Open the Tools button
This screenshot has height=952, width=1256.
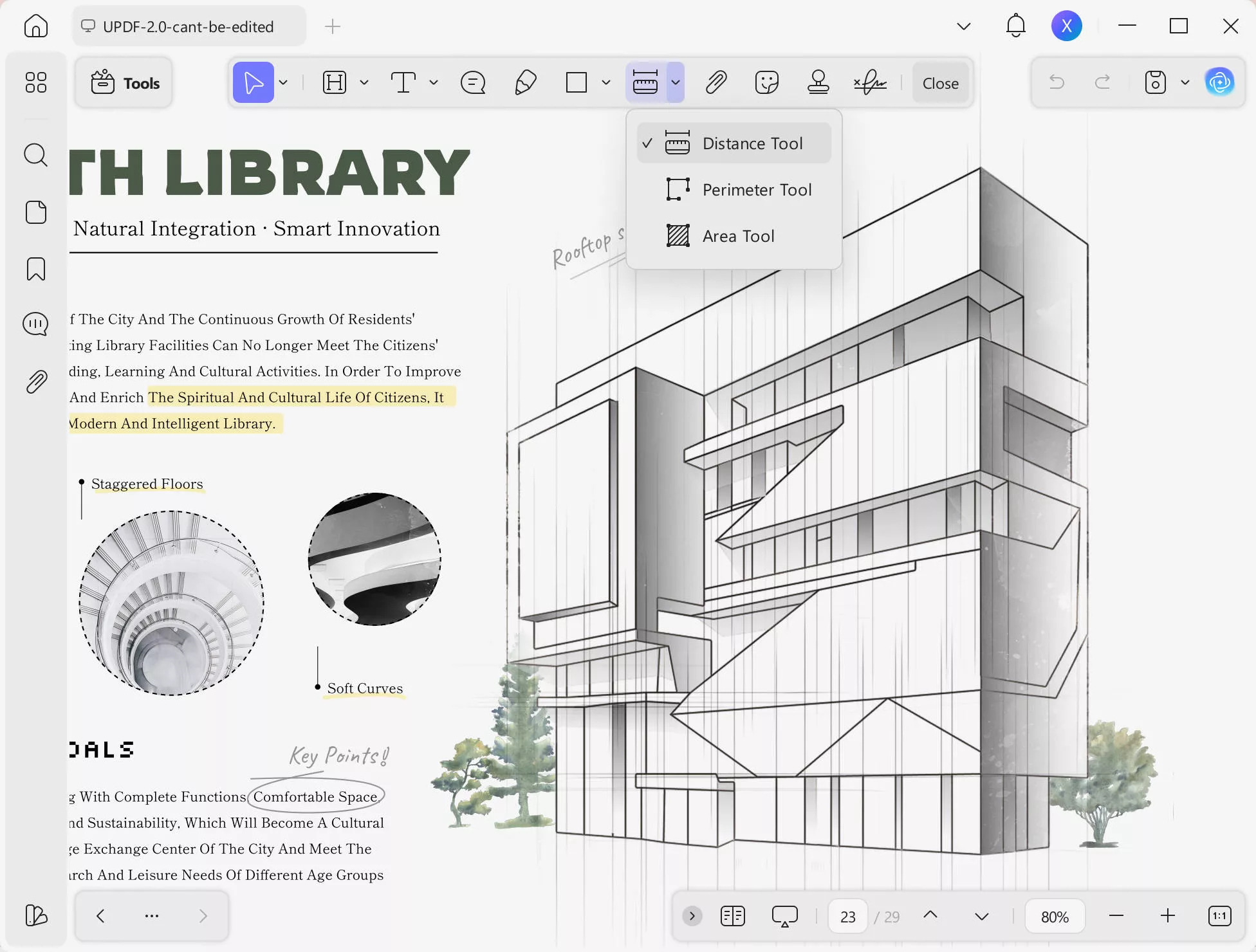tap(125, 83)
